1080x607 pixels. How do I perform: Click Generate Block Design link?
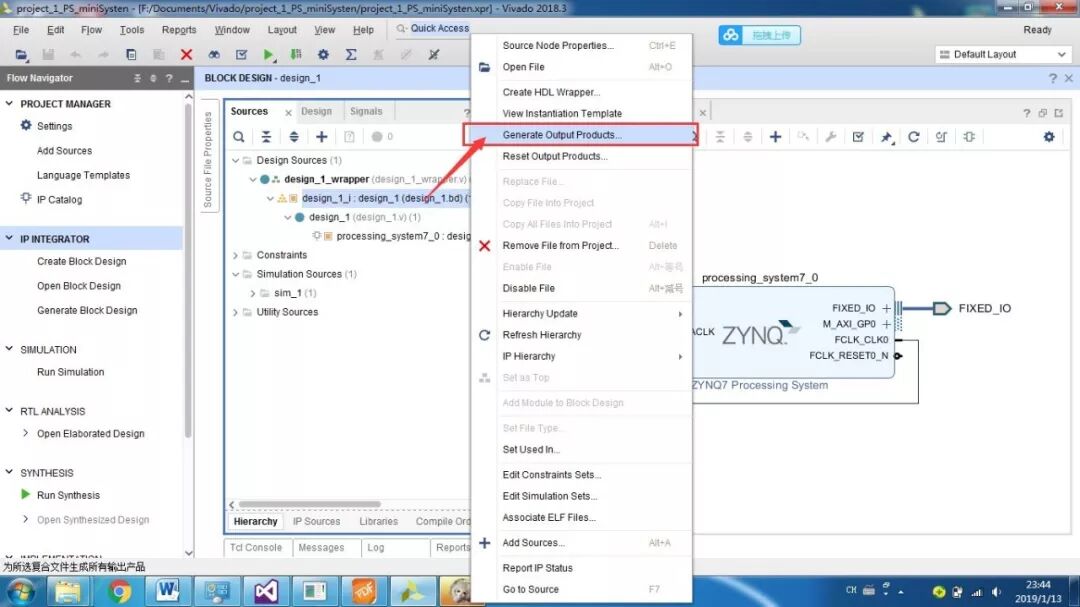click(x=87, y=310)
